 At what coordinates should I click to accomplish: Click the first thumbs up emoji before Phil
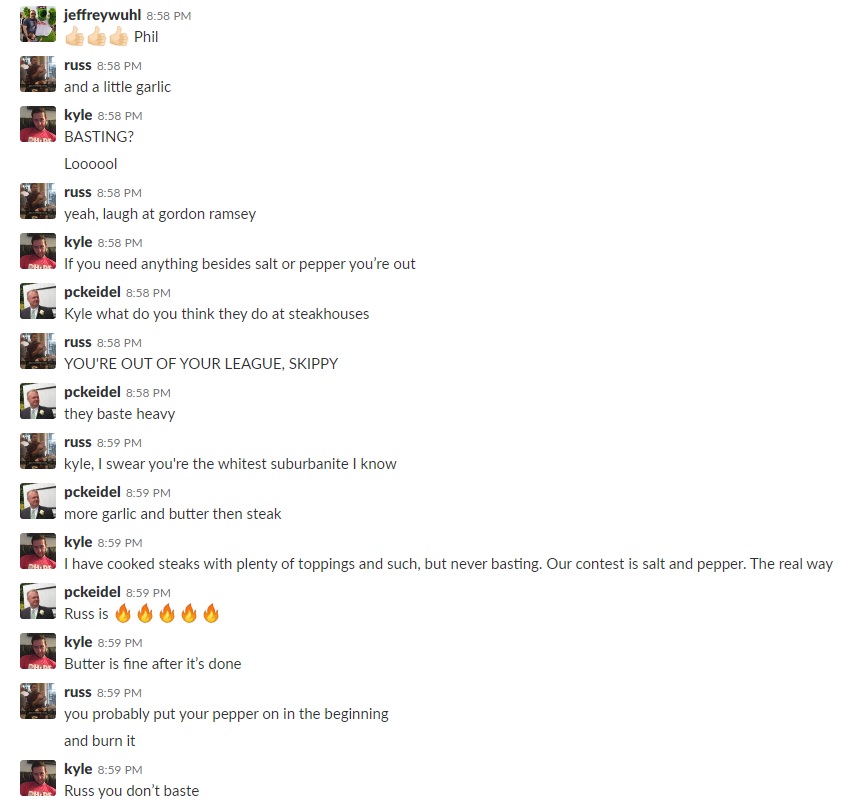(x=74, y=37)
